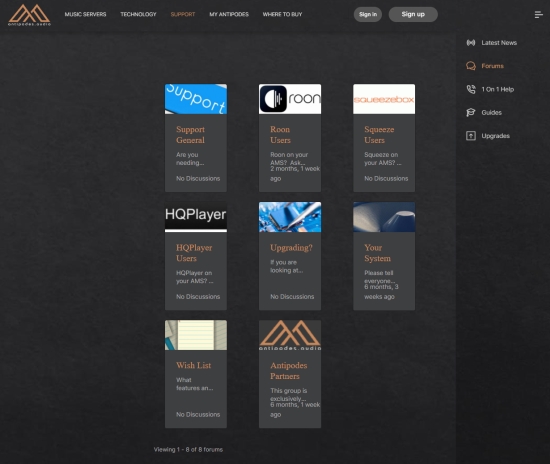The image size is (550, 464).
Task: Click 'No Discussions' in the HQPlayer Users card
Action: tap(198, 297)
